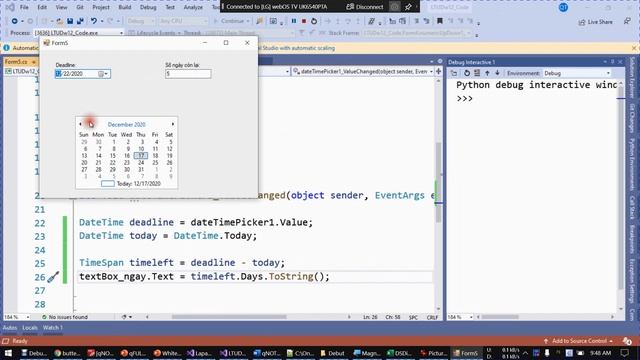Click the line DateTime today = DateTime.Today
The height and width of the screenshot is (360, 640).
click(168, 236)
